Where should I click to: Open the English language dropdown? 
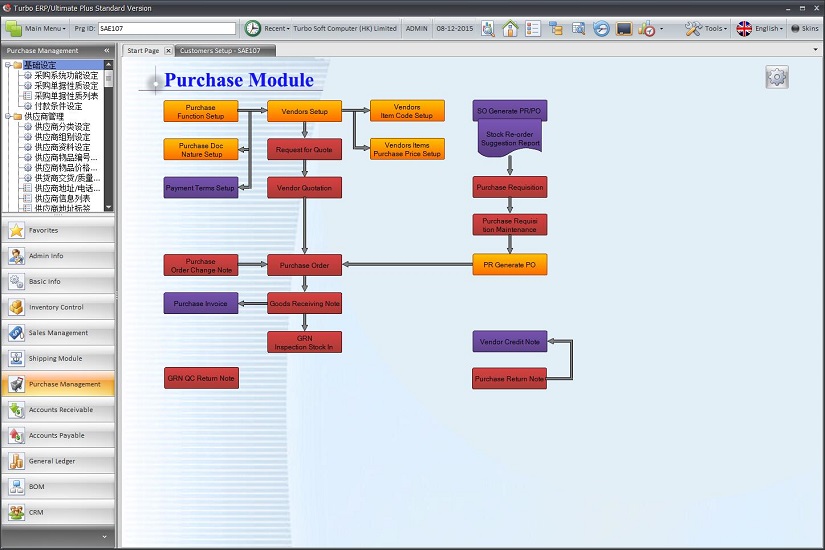tap(760, 28)
